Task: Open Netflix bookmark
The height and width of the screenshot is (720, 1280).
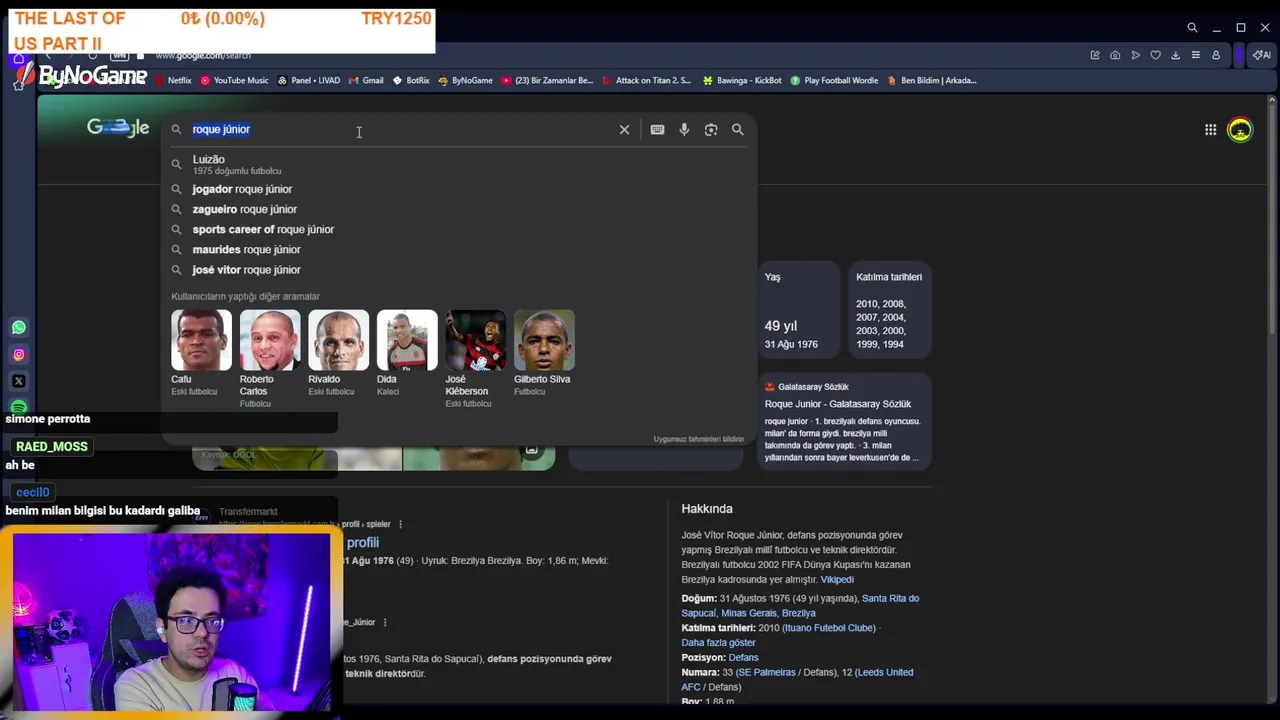Action: (x=173, y=80)
